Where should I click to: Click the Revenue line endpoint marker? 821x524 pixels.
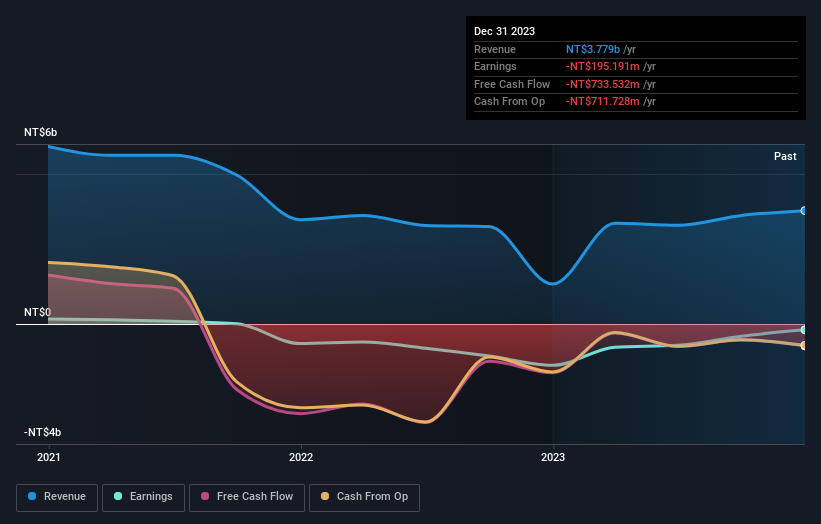(x=803, y=210)
